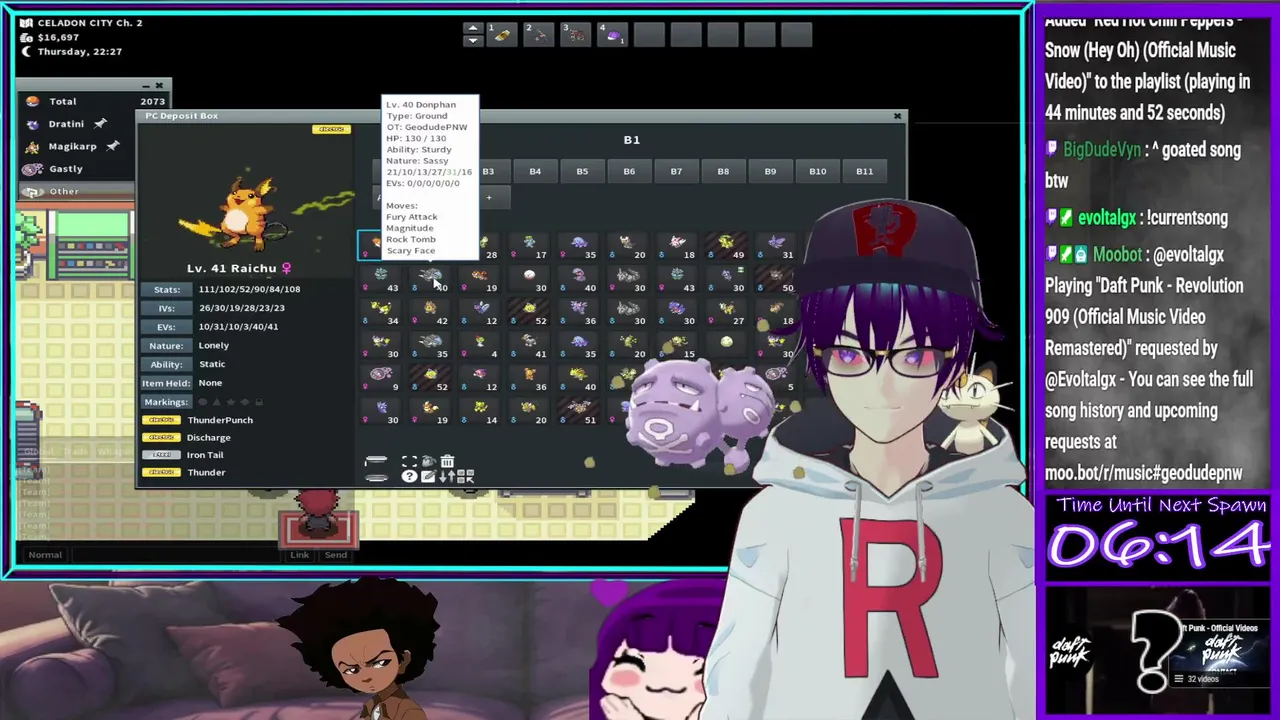The height and width of the screenshot is (720, 1280).
Task: Click the icon left of trash can
Action: [429, 461]
